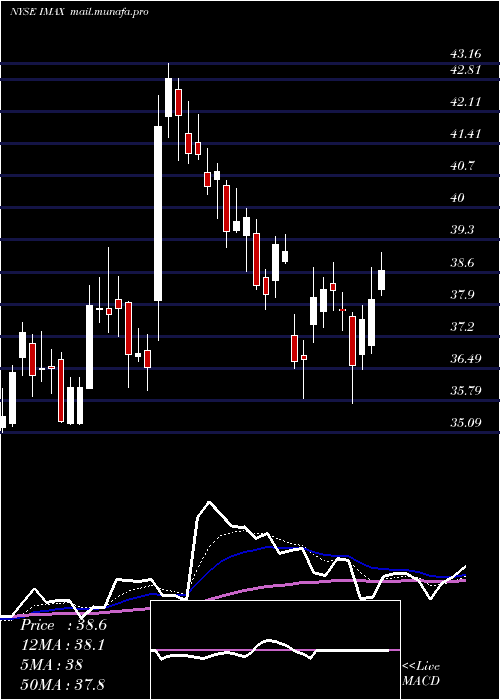Select the 37.2 price level label

point(462,326)
